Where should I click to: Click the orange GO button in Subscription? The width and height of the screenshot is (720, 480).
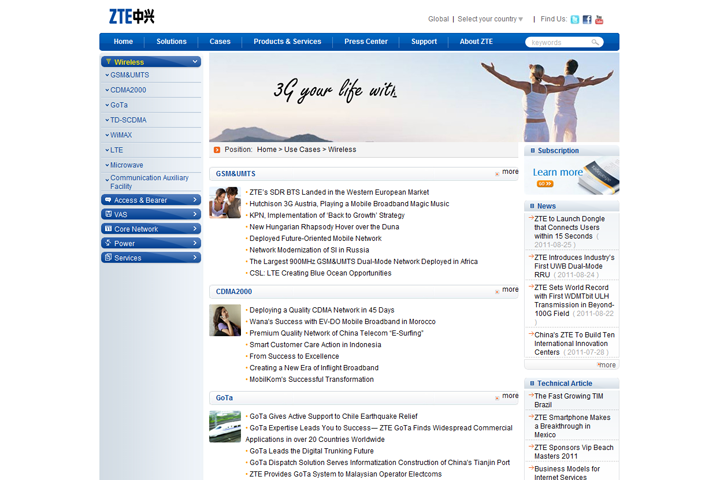544,184
